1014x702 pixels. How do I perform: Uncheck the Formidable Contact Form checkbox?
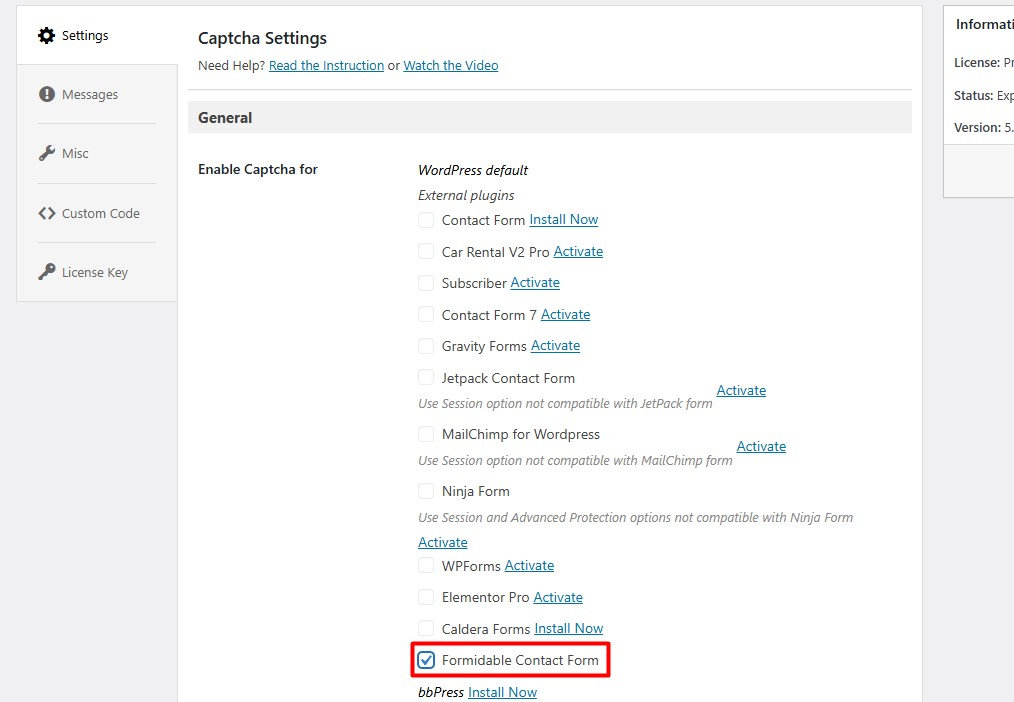pos(426,660)
